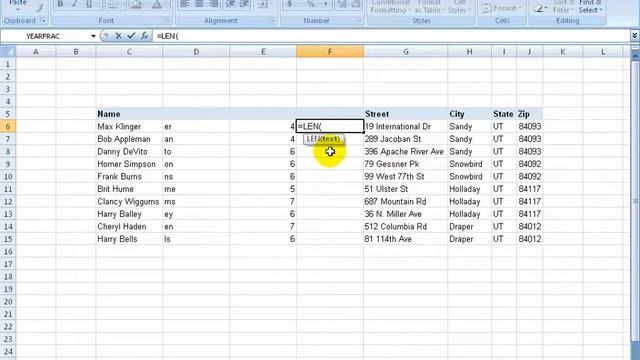Screen dimensions: 640x360
Task: Click cell containing Cheryl Haden
Action: click(x=129, y=227)
